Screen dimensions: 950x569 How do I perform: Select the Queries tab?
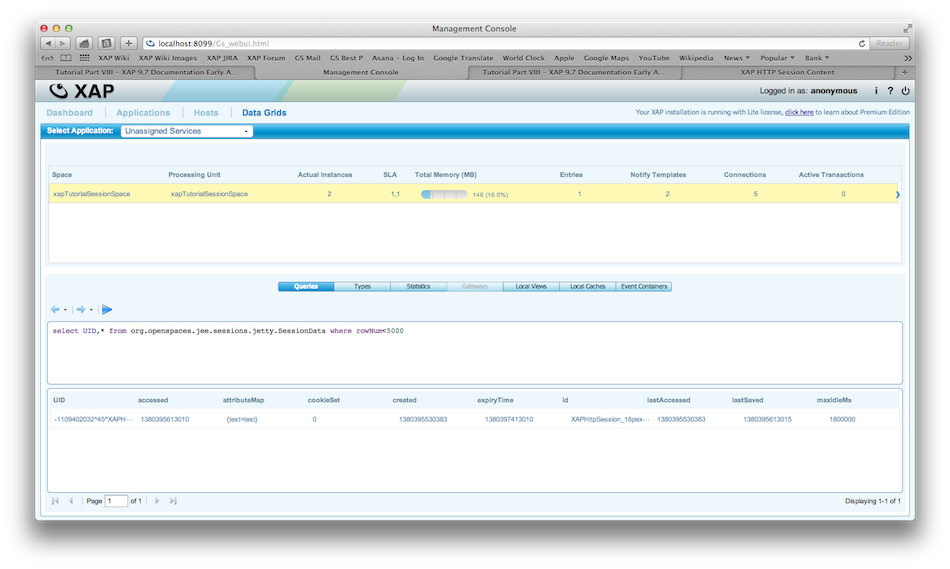(306, 287)
